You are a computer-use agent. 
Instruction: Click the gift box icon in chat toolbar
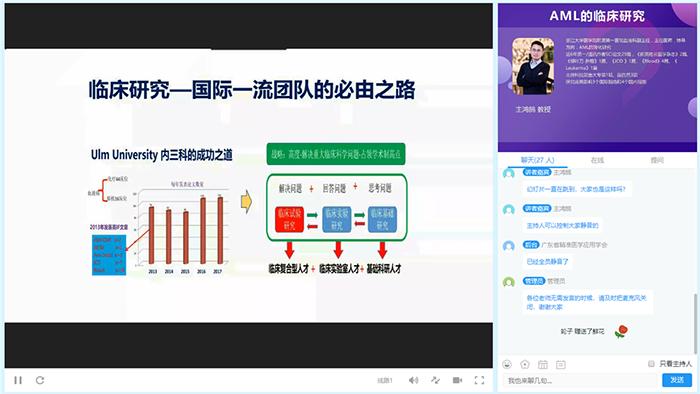coord(543,364)
